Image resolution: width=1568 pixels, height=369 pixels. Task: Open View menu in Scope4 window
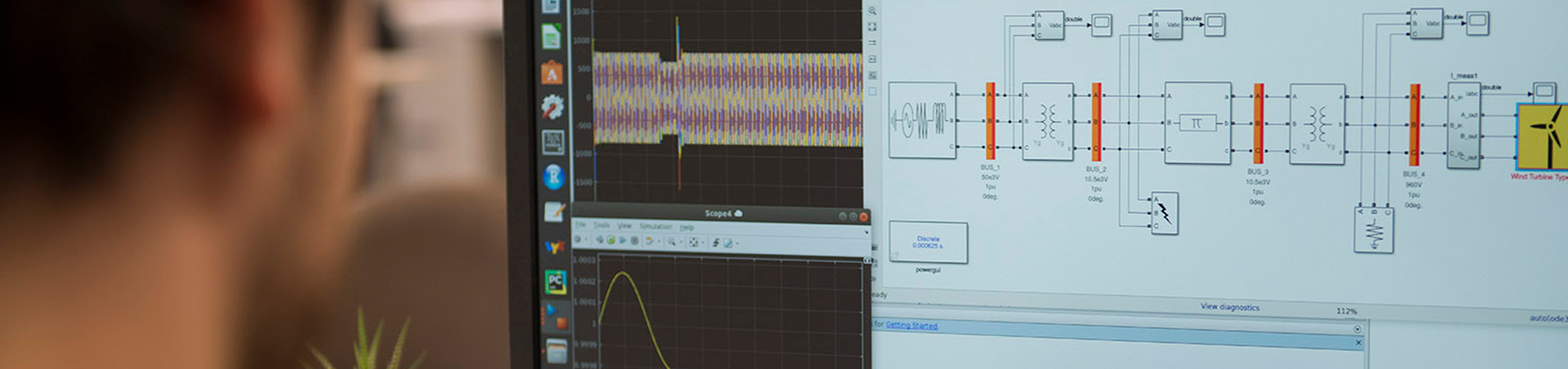[625, 225]
